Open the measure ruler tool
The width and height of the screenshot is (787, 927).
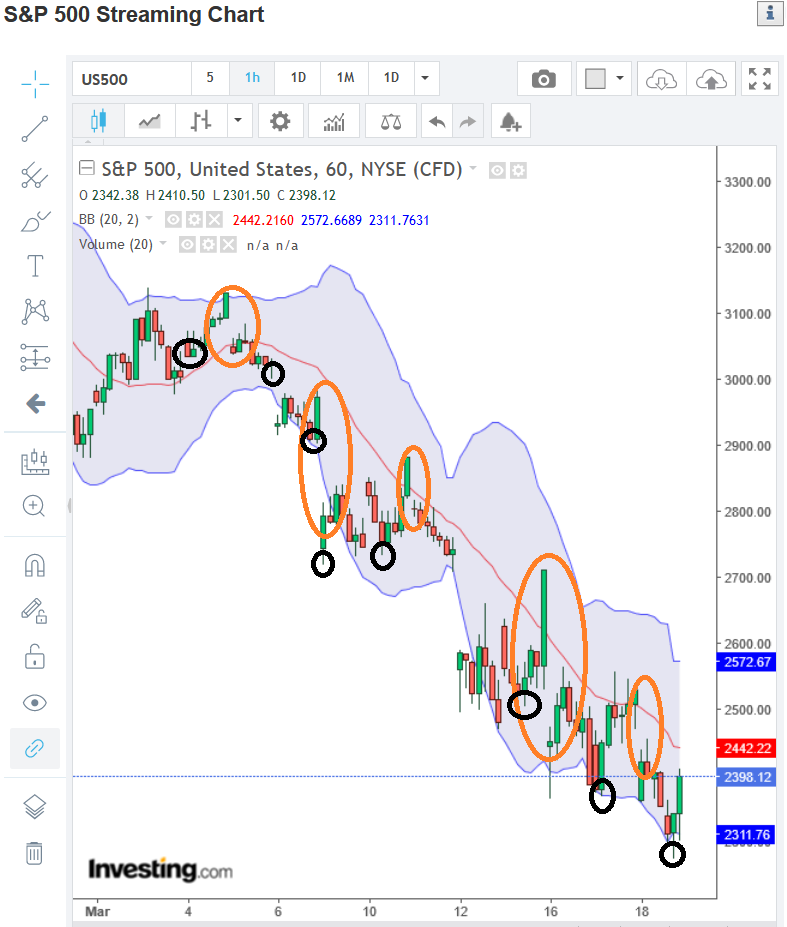[x=35, y=462]
